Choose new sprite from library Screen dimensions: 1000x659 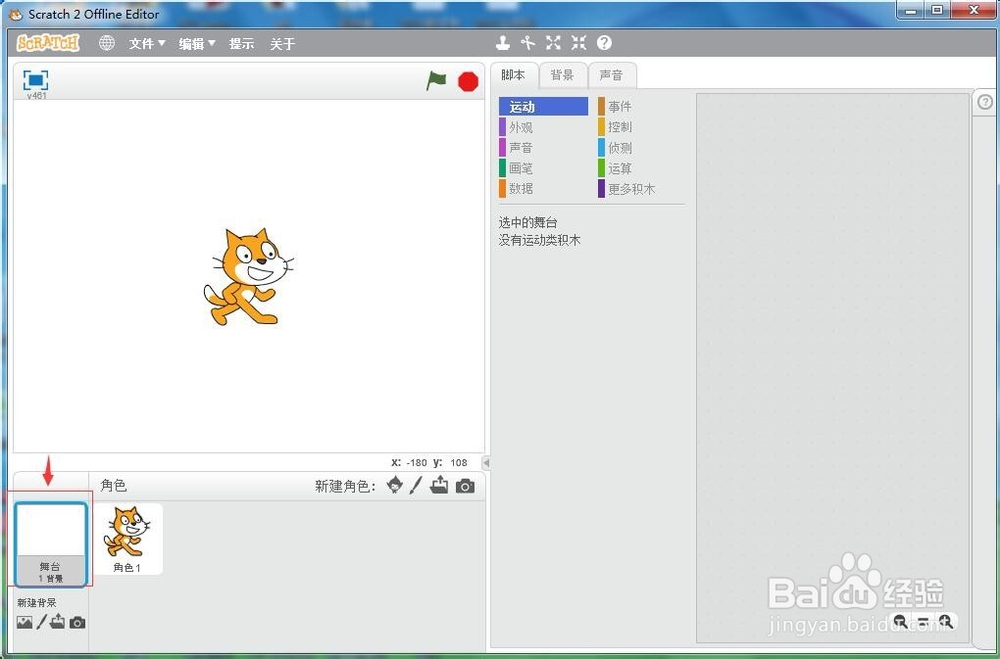tap(395, 485)
